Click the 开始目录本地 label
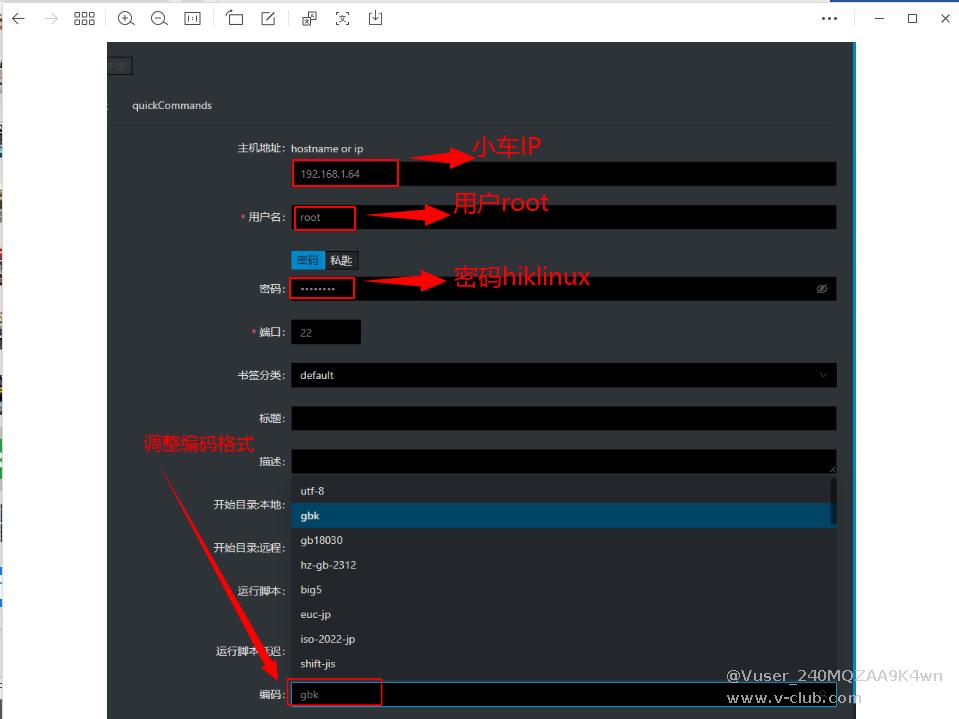 249,504
